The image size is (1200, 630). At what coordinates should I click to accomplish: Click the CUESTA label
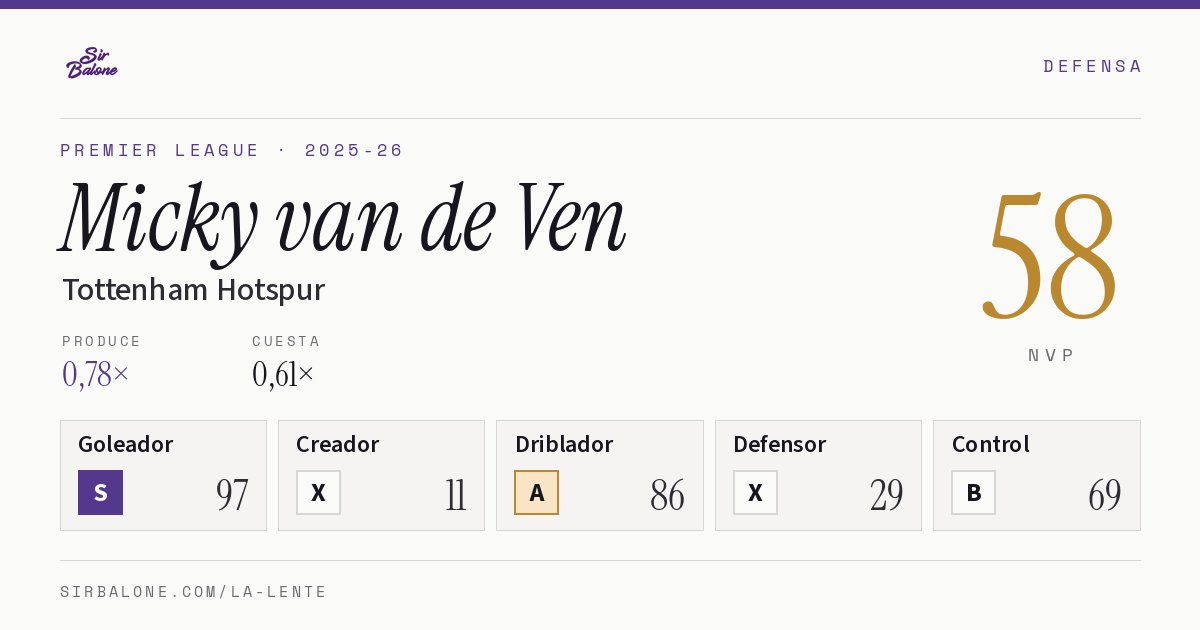click(x=286, y=341)
